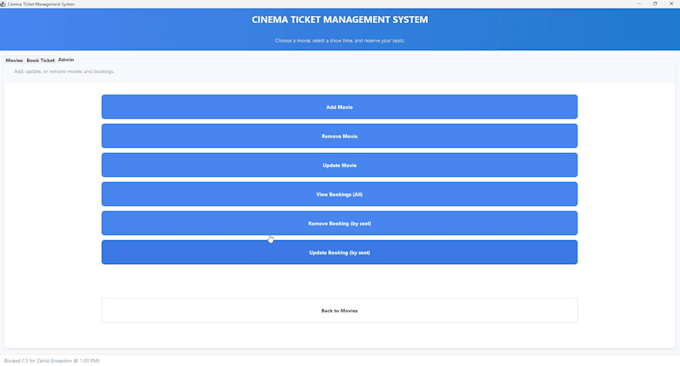Click the app icon in title bar
Image resolution: width=680 pixels, height=366 pixels.
[3, 4]
